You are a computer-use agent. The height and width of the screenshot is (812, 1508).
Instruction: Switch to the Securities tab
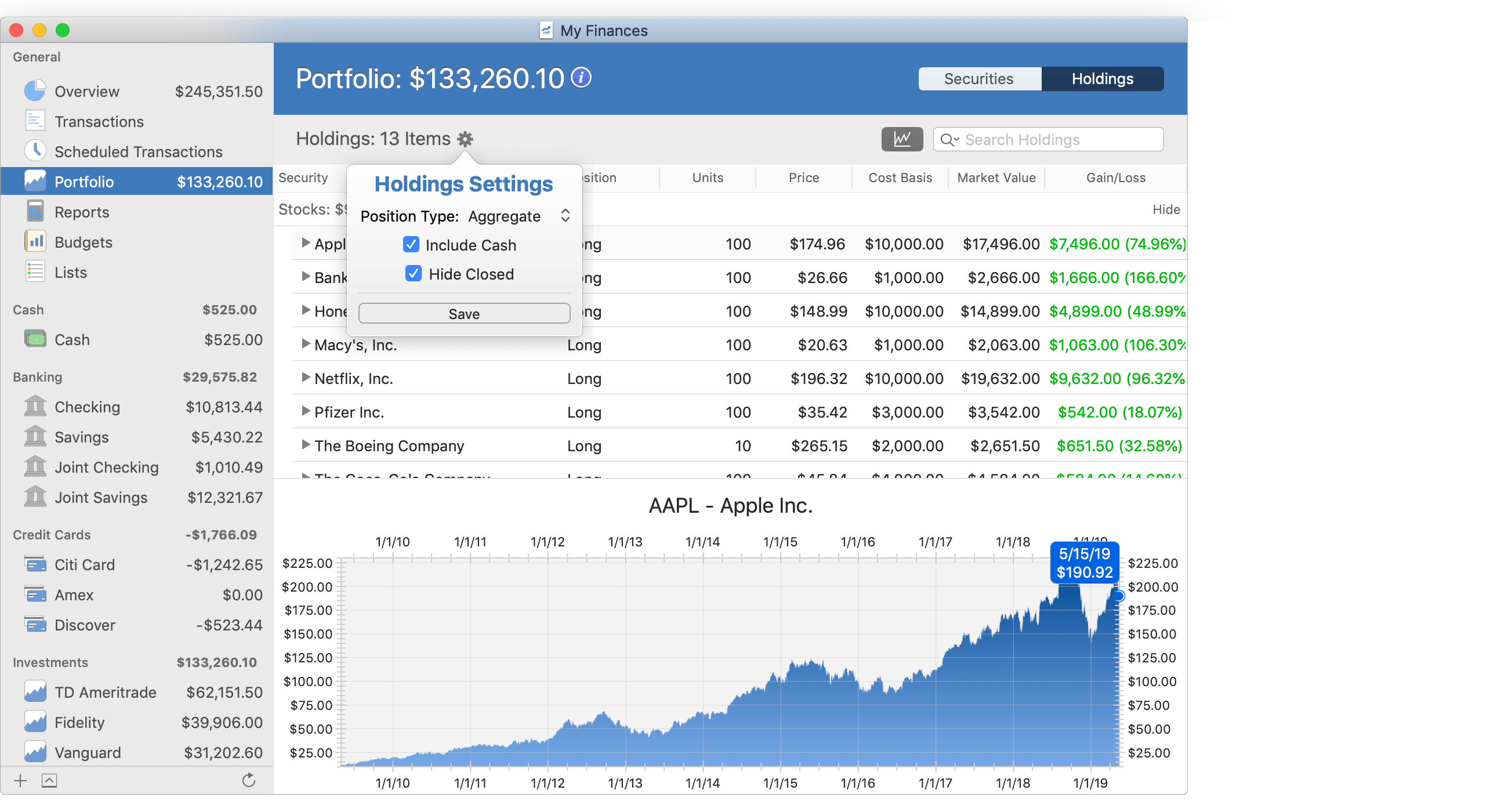click(979, 79)
